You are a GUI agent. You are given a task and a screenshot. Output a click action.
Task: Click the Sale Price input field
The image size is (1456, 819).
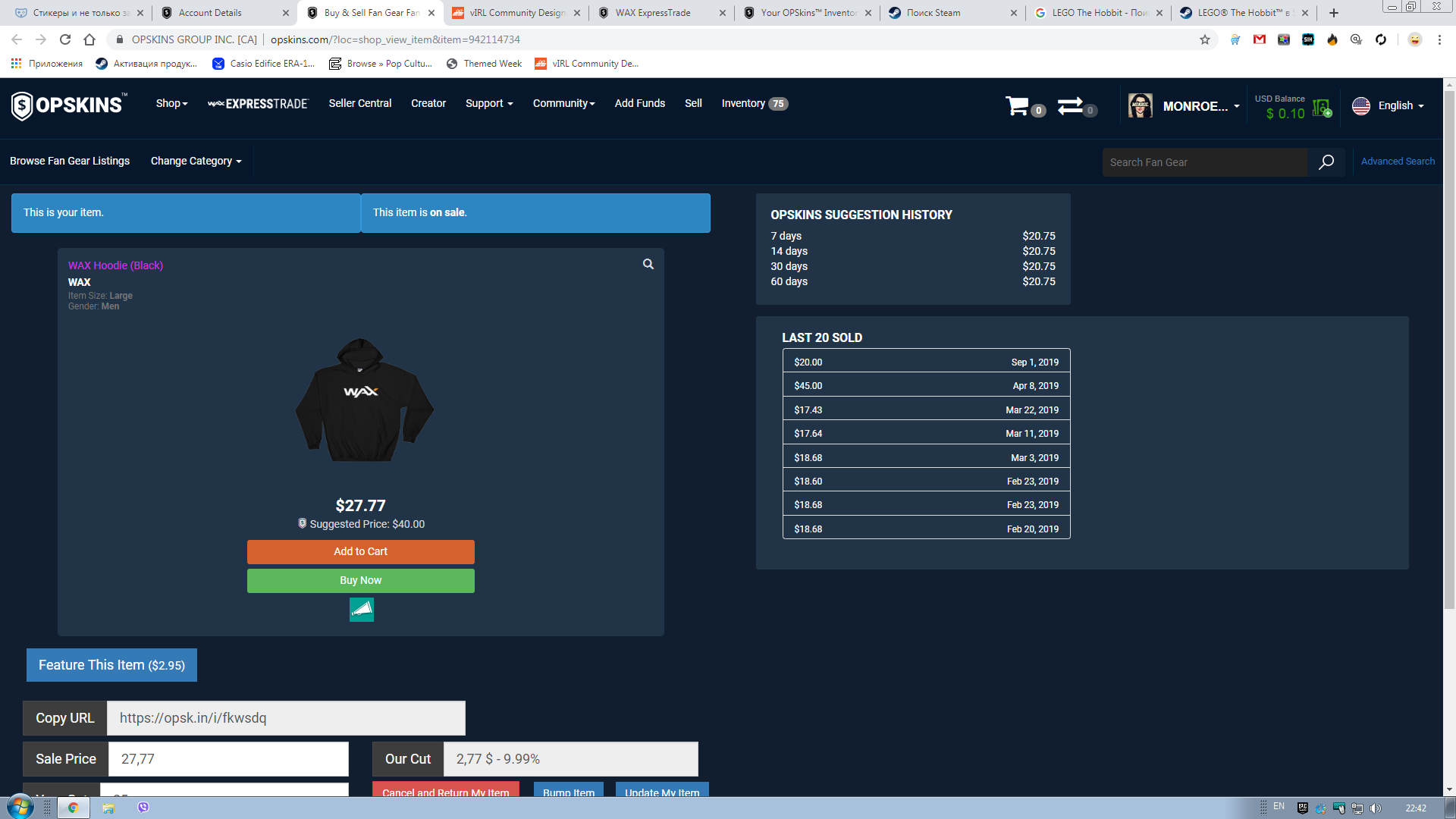click(x=228, y=759)
